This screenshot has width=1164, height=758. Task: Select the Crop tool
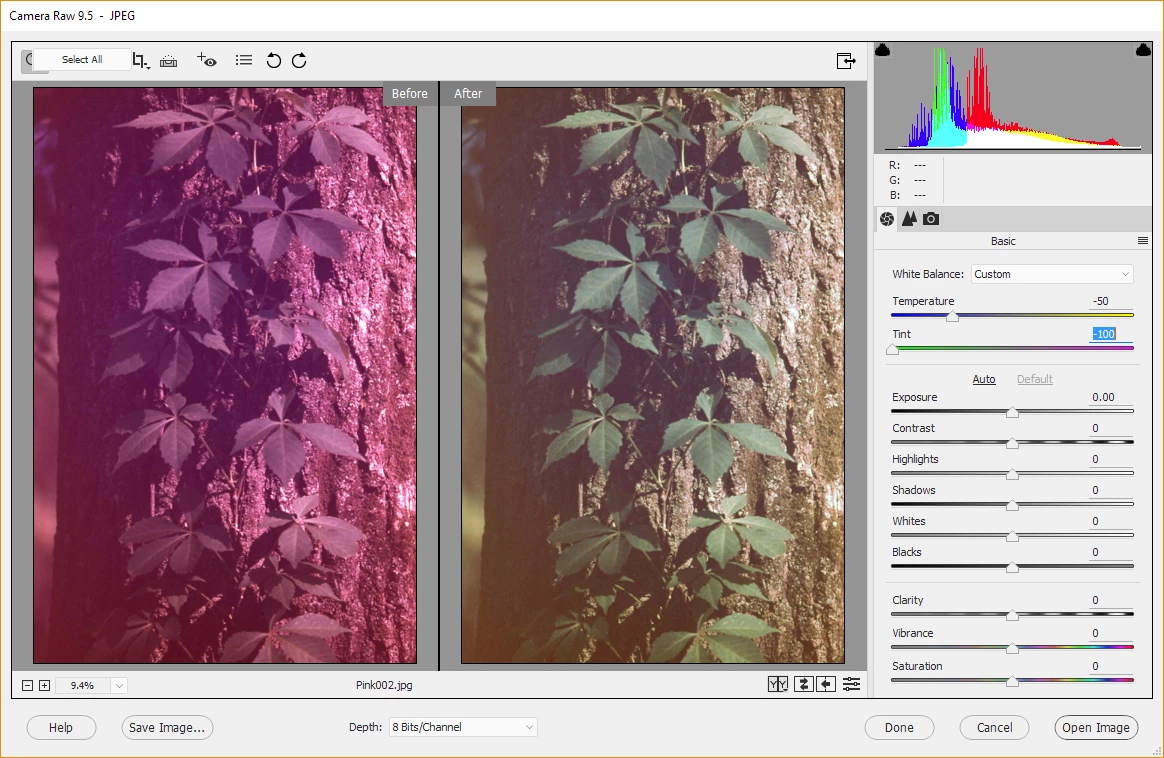(139, 59)
